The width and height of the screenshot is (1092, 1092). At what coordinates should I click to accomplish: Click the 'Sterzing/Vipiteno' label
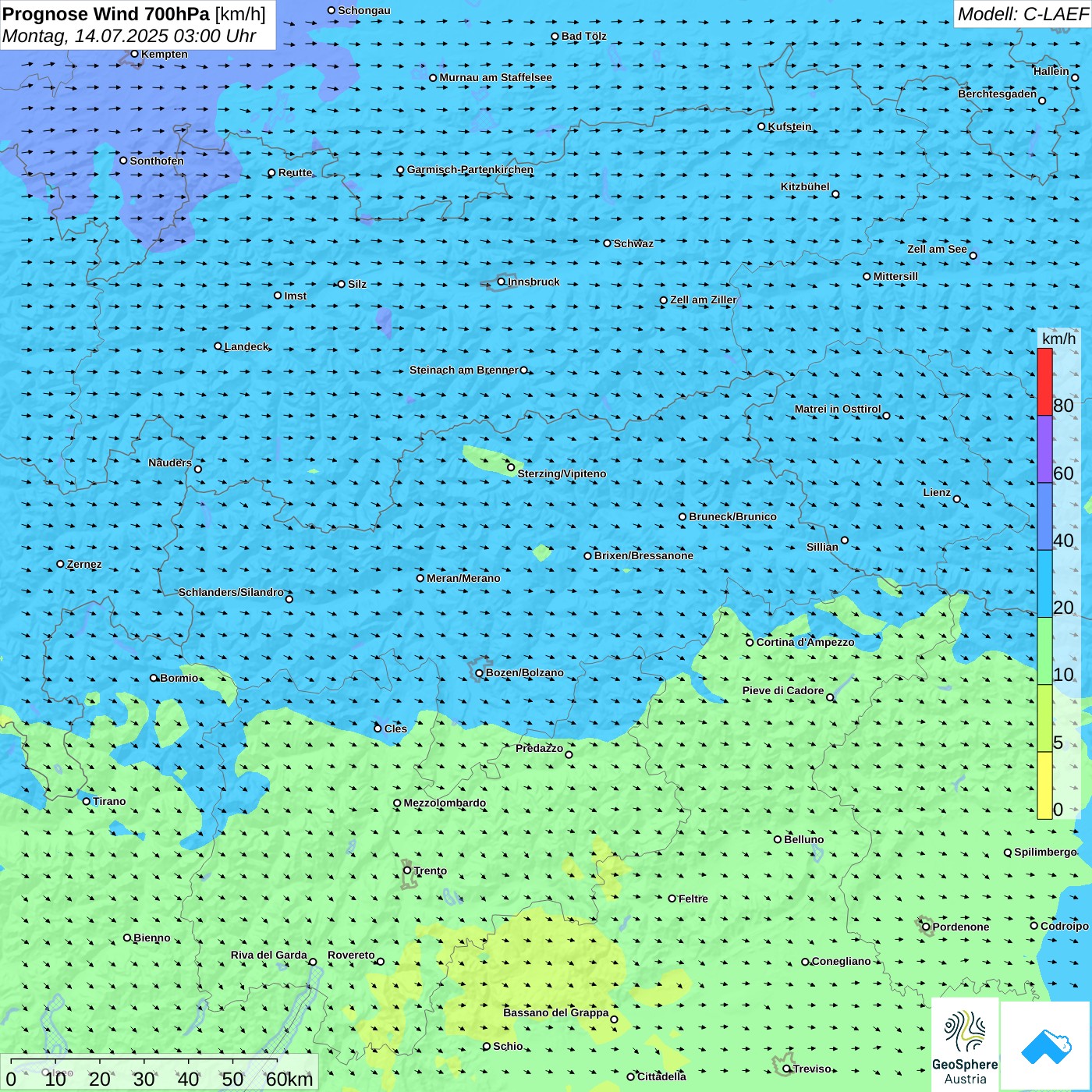pyautogui.click(x=562, y=473)
